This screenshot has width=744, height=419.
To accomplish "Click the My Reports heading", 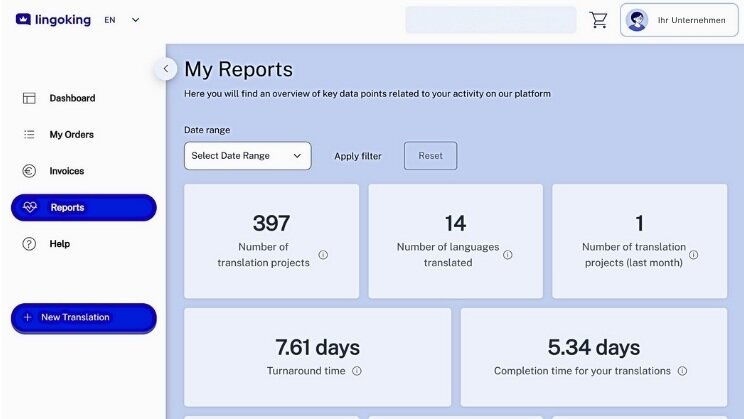I will 239,69.
